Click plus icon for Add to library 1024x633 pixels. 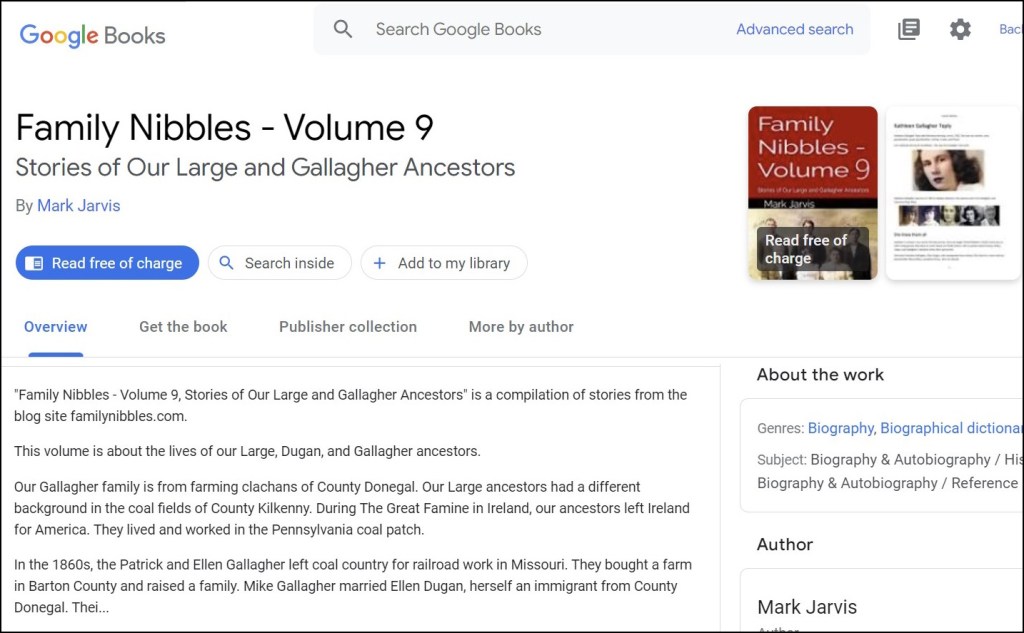380,263
